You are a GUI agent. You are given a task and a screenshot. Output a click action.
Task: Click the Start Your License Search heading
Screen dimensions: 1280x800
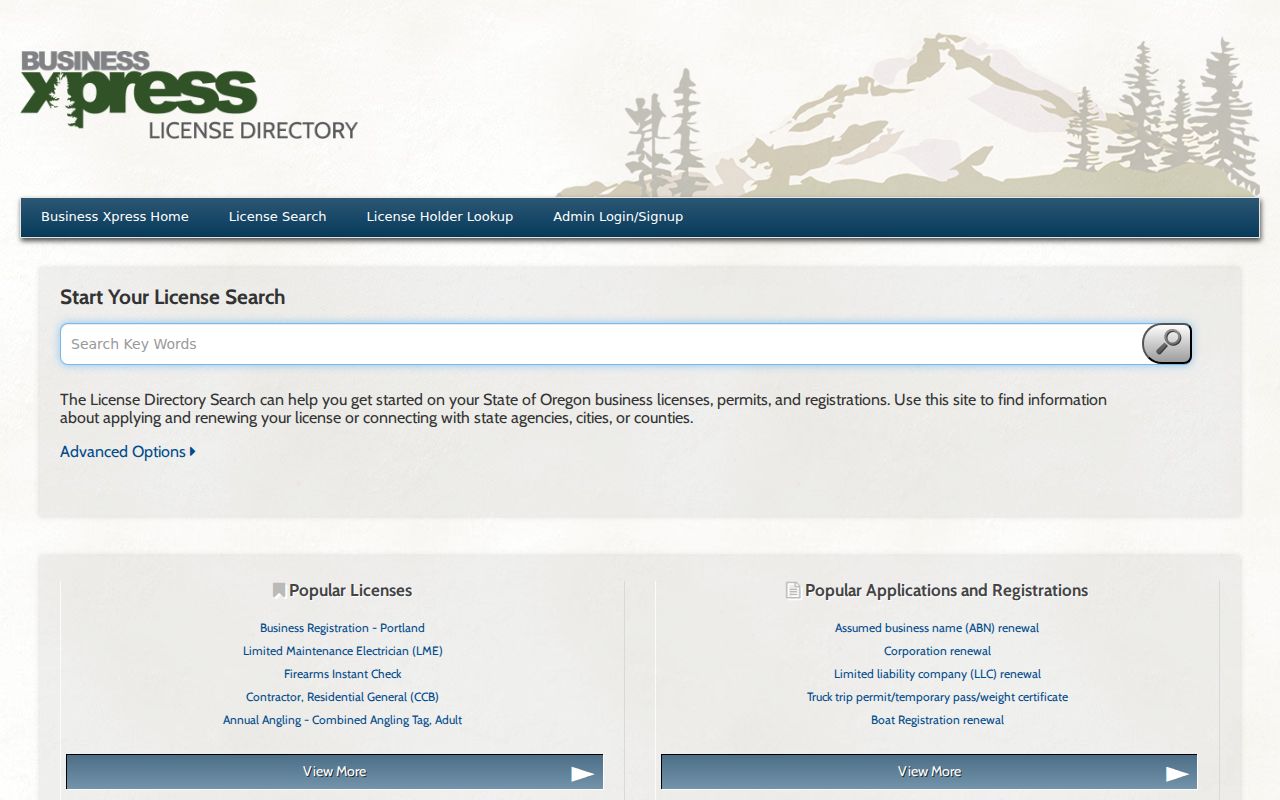coord(172,297)
